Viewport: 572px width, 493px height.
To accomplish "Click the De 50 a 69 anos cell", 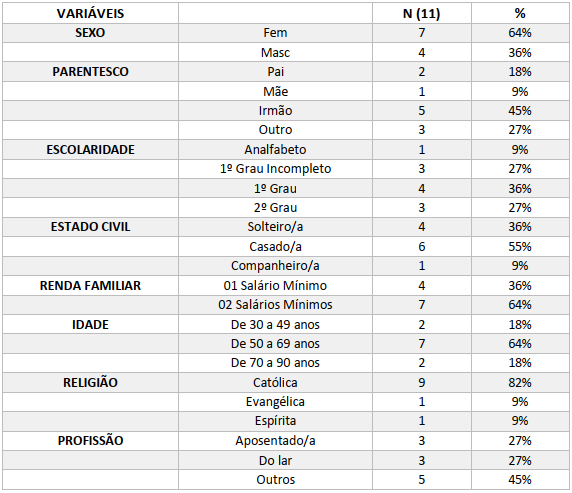I will pyautogui.click(x=275, y=344).
